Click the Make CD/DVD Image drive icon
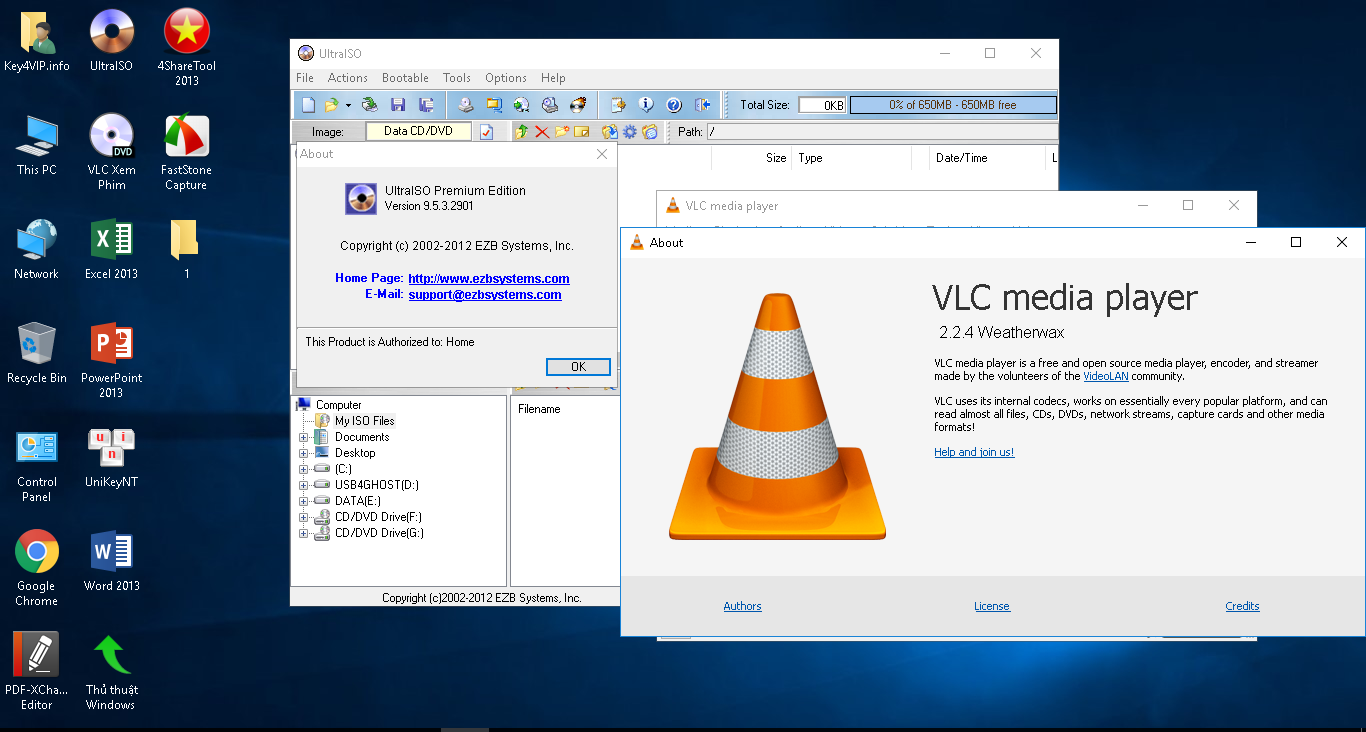Viewport: 1366px width, 732px height. [x=466, y=105]
